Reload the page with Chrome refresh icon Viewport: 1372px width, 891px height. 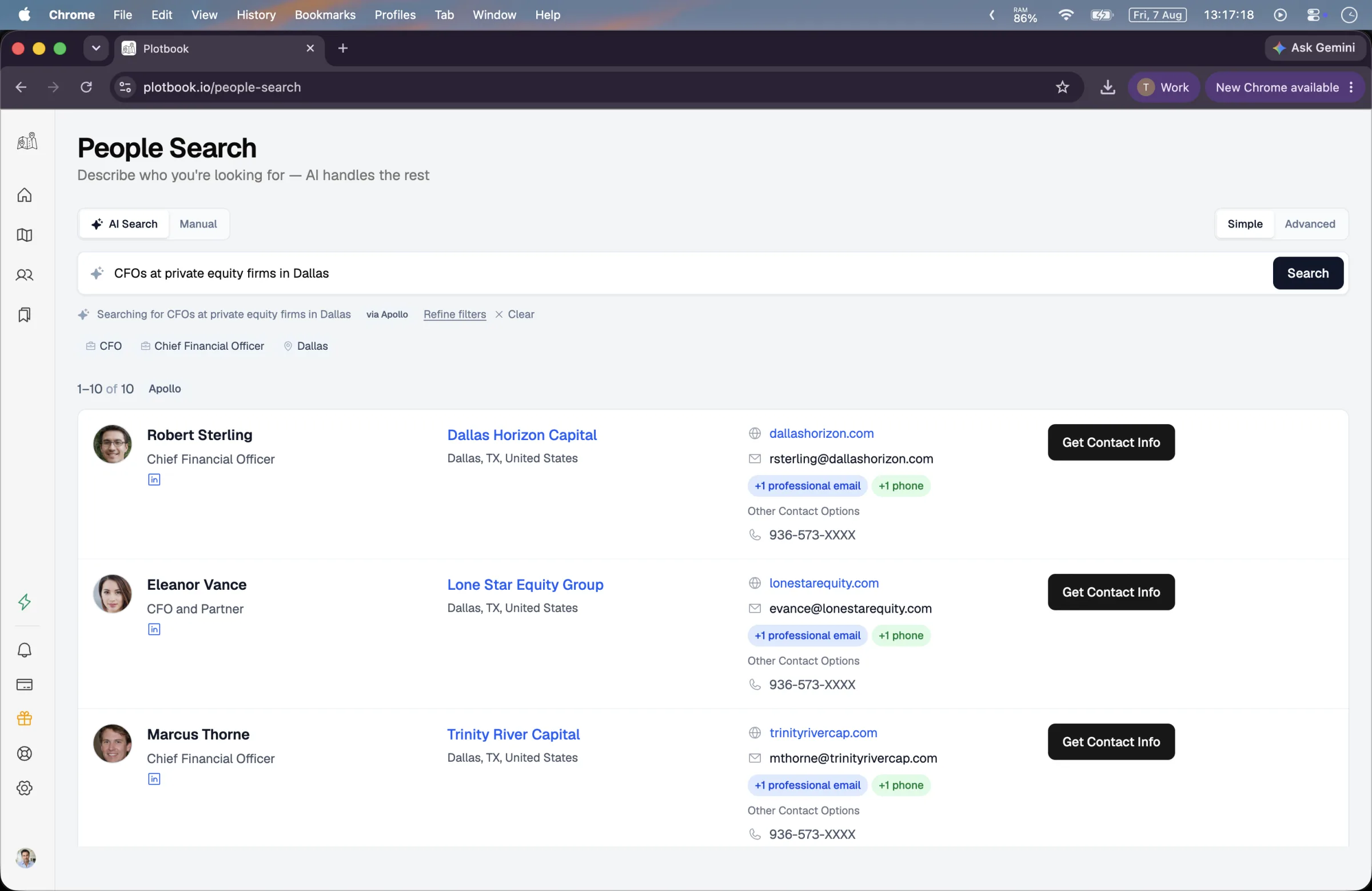click(86, 87)
